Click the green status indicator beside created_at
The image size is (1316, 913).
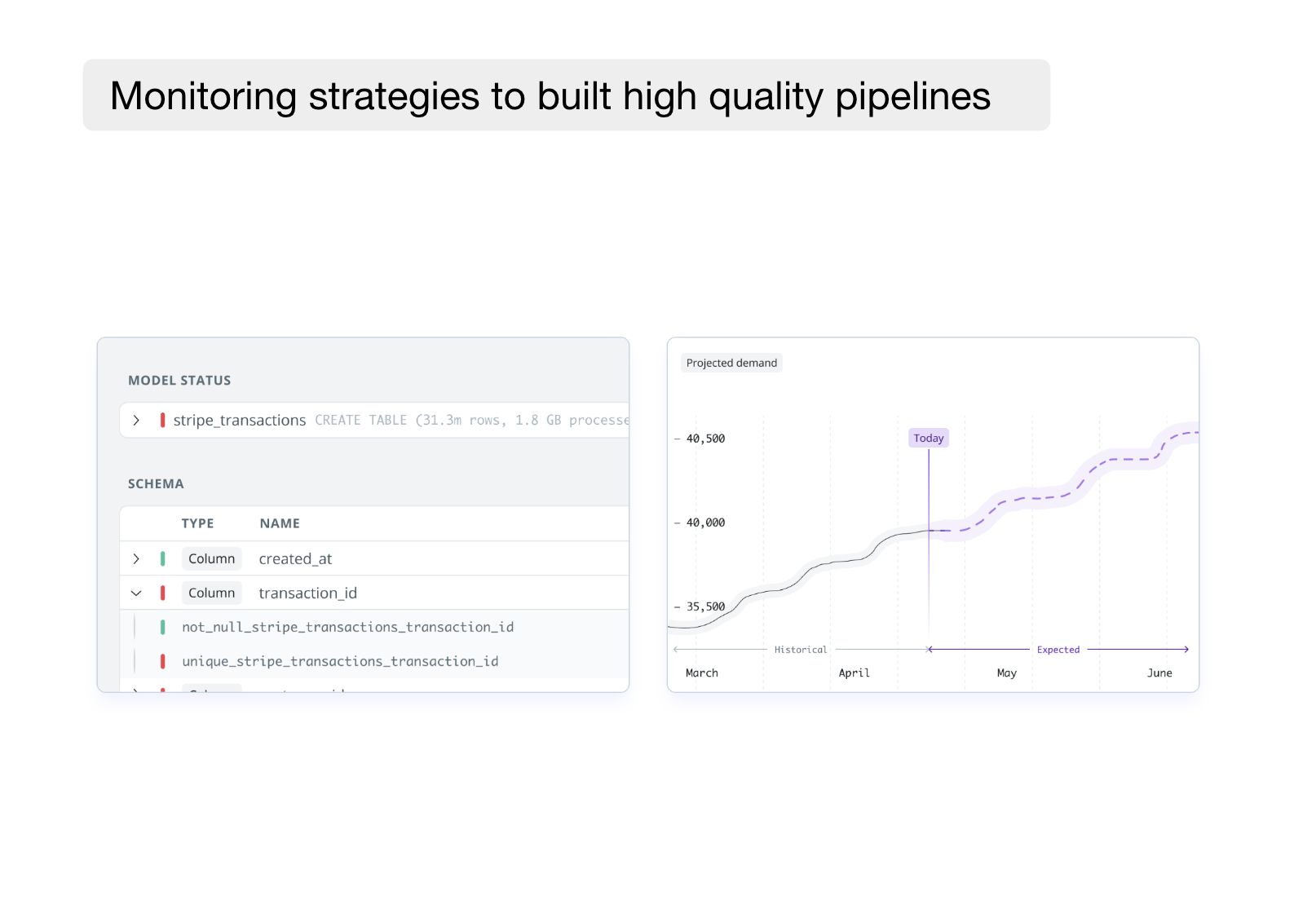tap(163, 559)
